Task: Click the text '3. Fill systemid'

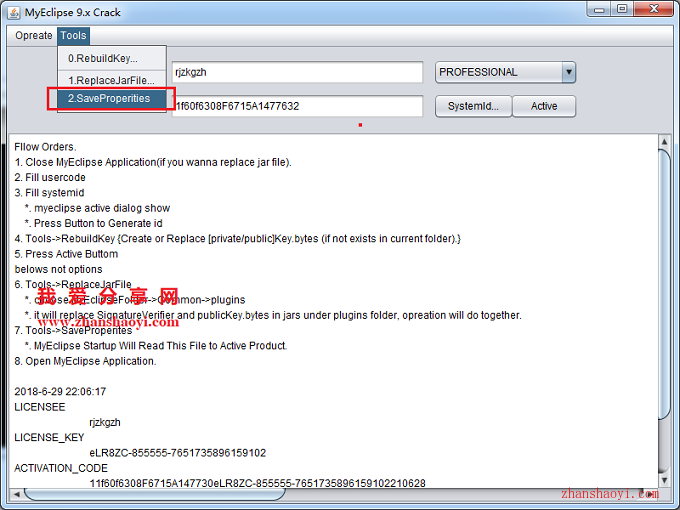Action: (x=49, y=193)
